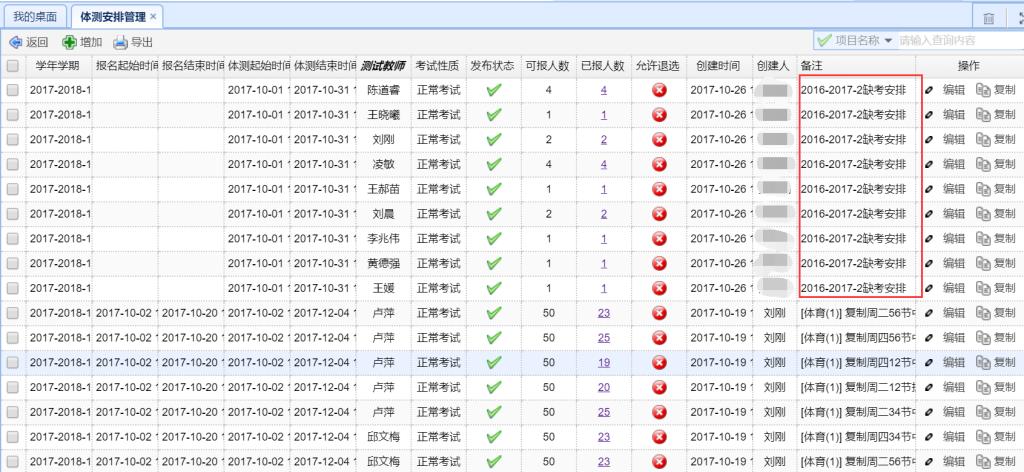Viewport: 1024px width, 472px height.
Task: Select the 体测安排管理 tab
Action: pos(113,18)
